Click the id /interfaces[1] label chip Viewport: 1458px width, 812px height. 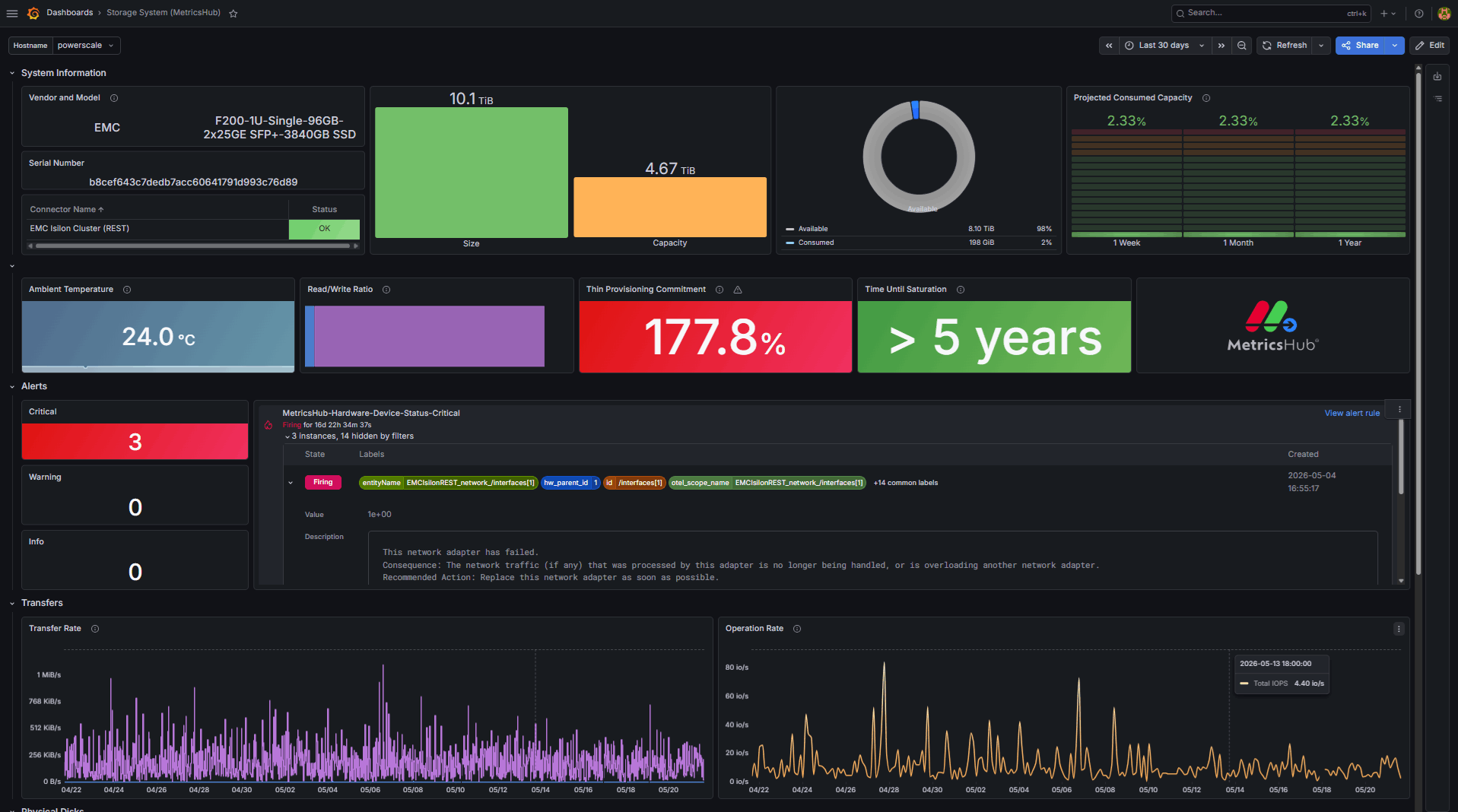point(634,483)
